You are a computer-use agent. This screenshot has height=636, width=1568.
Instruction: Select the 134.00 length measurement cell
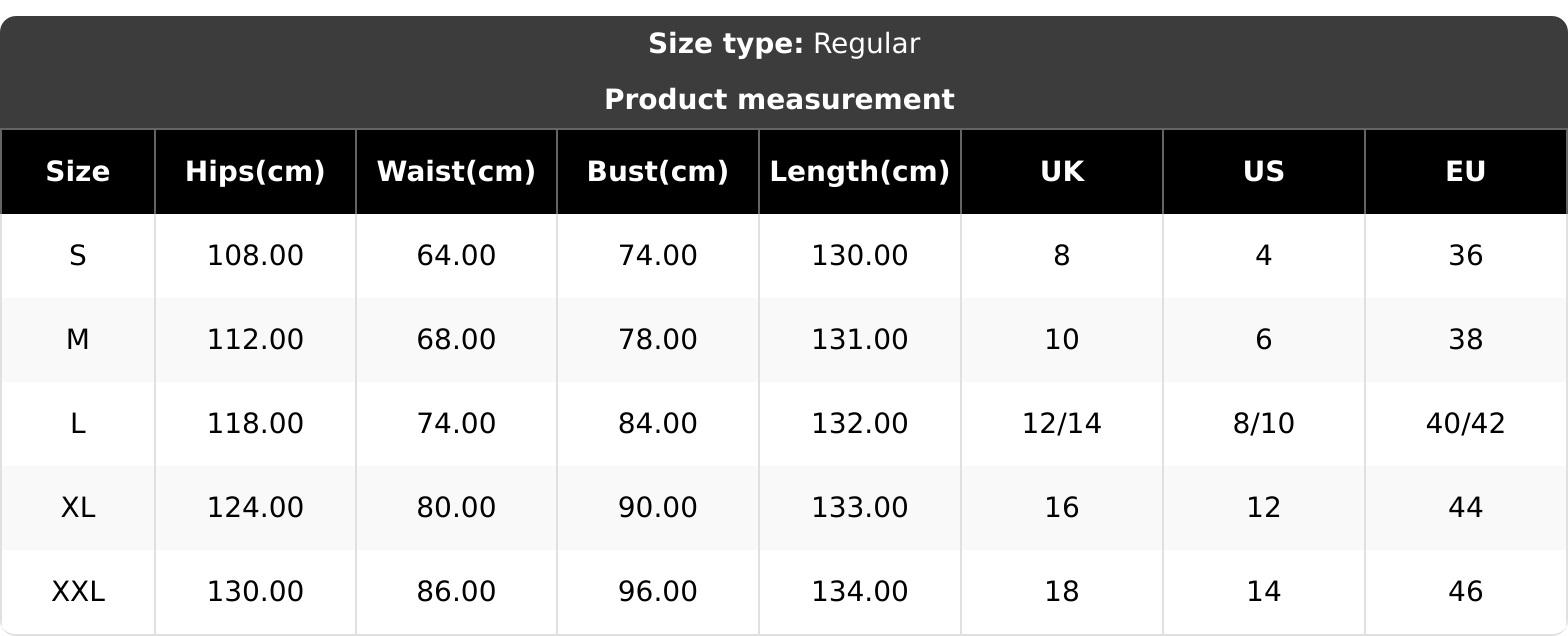[859, 592]
